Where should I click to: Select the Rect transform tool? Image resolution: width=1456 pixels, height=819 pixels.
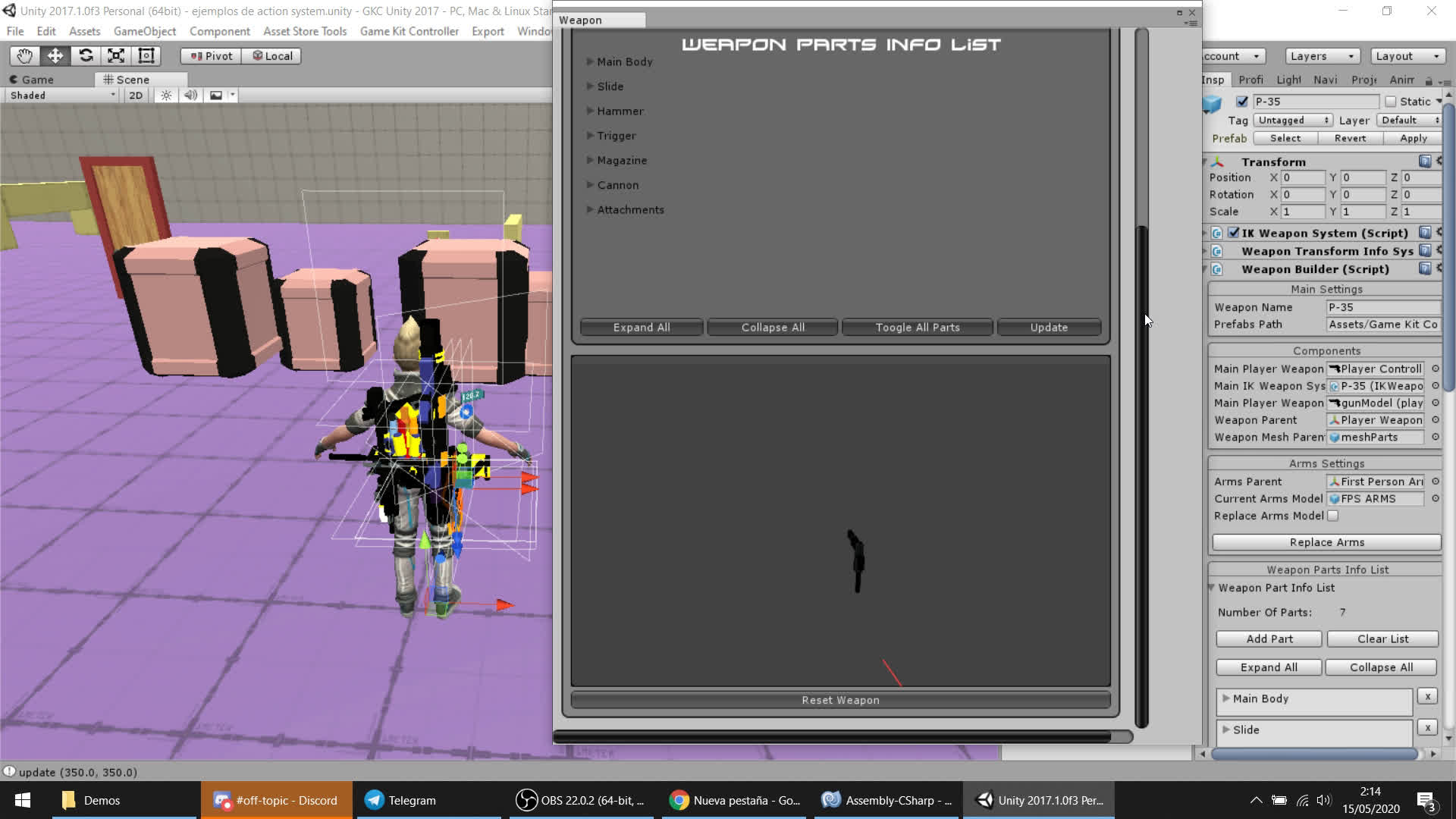(x=146, y=55)
